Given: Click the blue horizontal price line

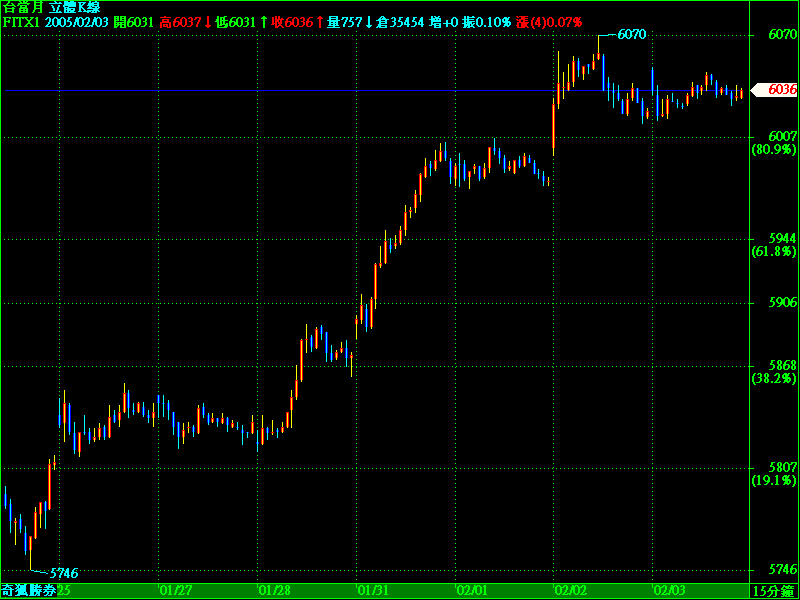Looking at the screenshot, I should pyautogui.click(x=377, y=90).
